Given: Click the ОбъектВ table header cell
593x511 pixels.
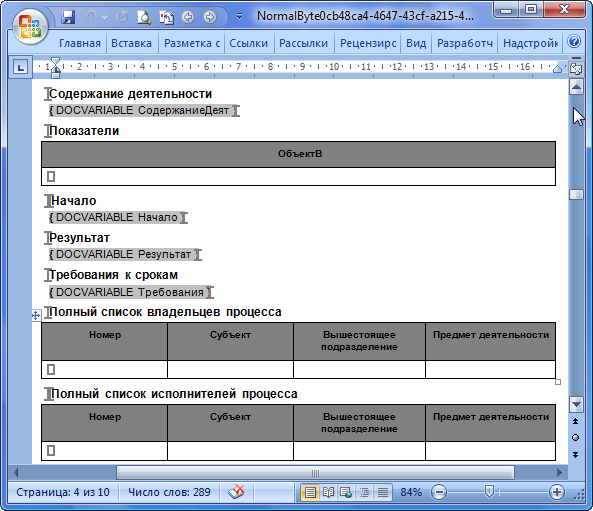Looking at the screenshot, I should tap(298, 154).
